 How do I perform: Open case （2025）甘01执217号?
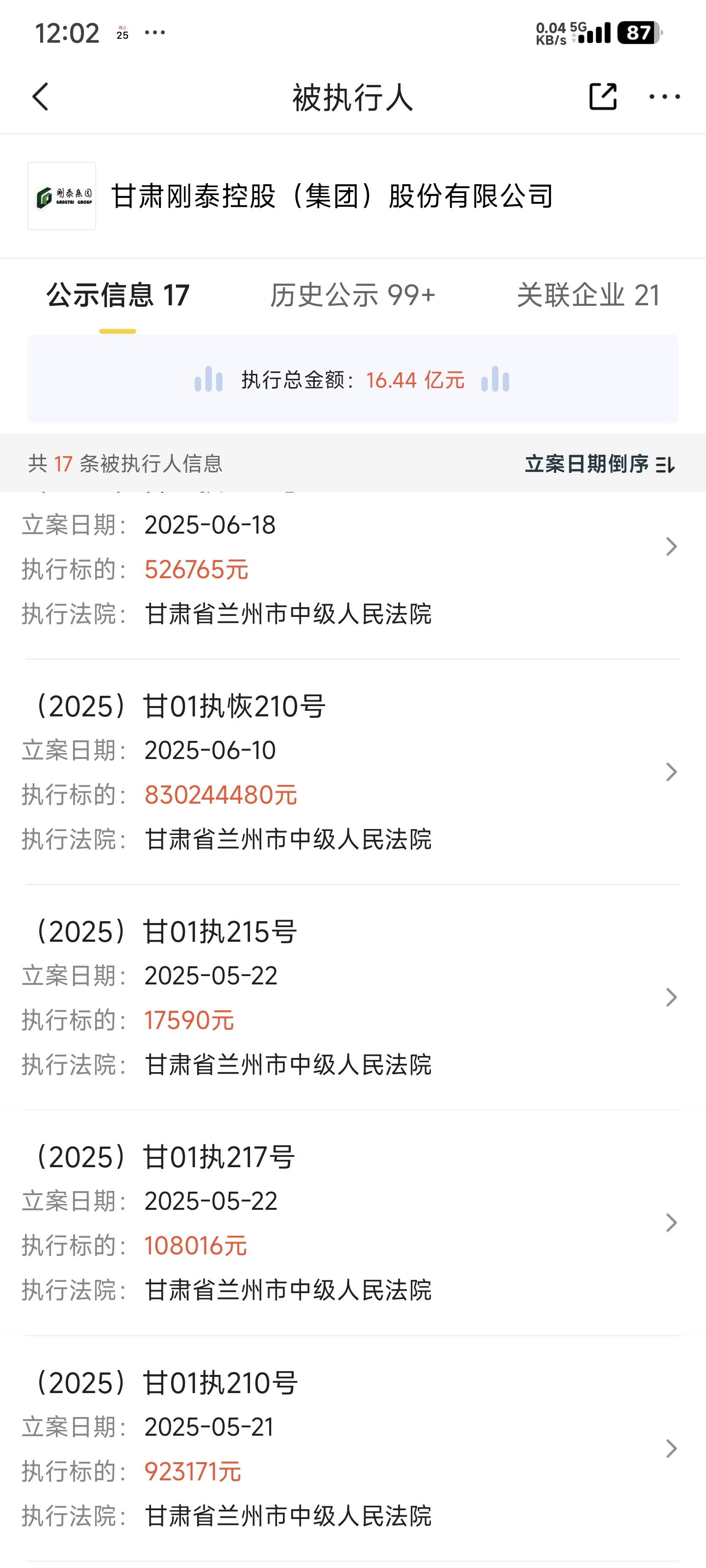coord(353,1223)
